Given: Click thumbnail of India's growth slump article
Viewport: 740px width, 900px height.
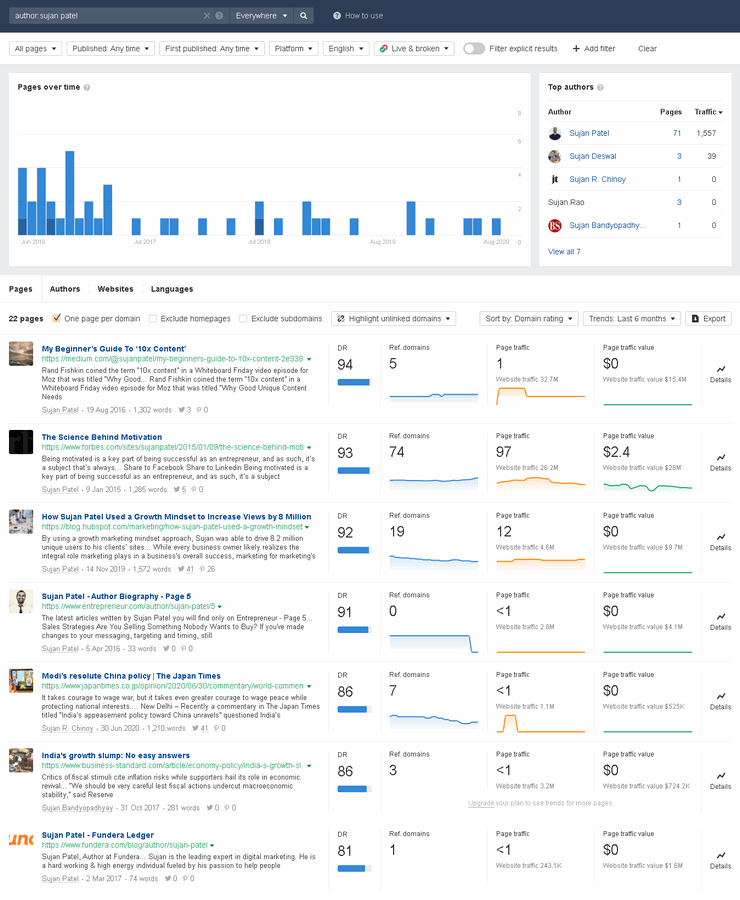Looking at the screenshot, I should coord(21,761).
